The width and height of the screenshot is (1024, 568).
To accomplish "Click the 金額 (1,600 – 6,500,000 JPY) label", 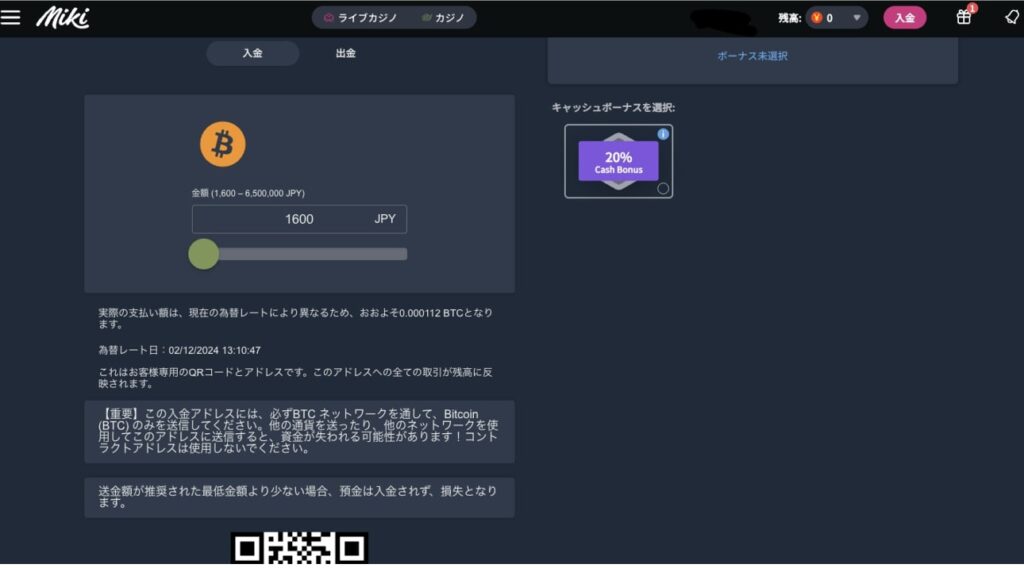I will click(248, 193).
